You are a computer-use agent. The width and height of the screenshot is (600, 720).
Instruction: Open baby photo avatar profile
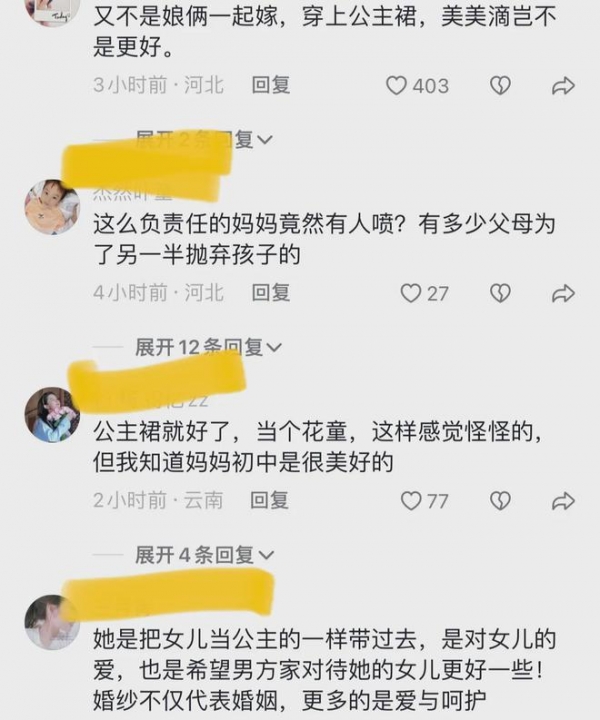point(52,207)
